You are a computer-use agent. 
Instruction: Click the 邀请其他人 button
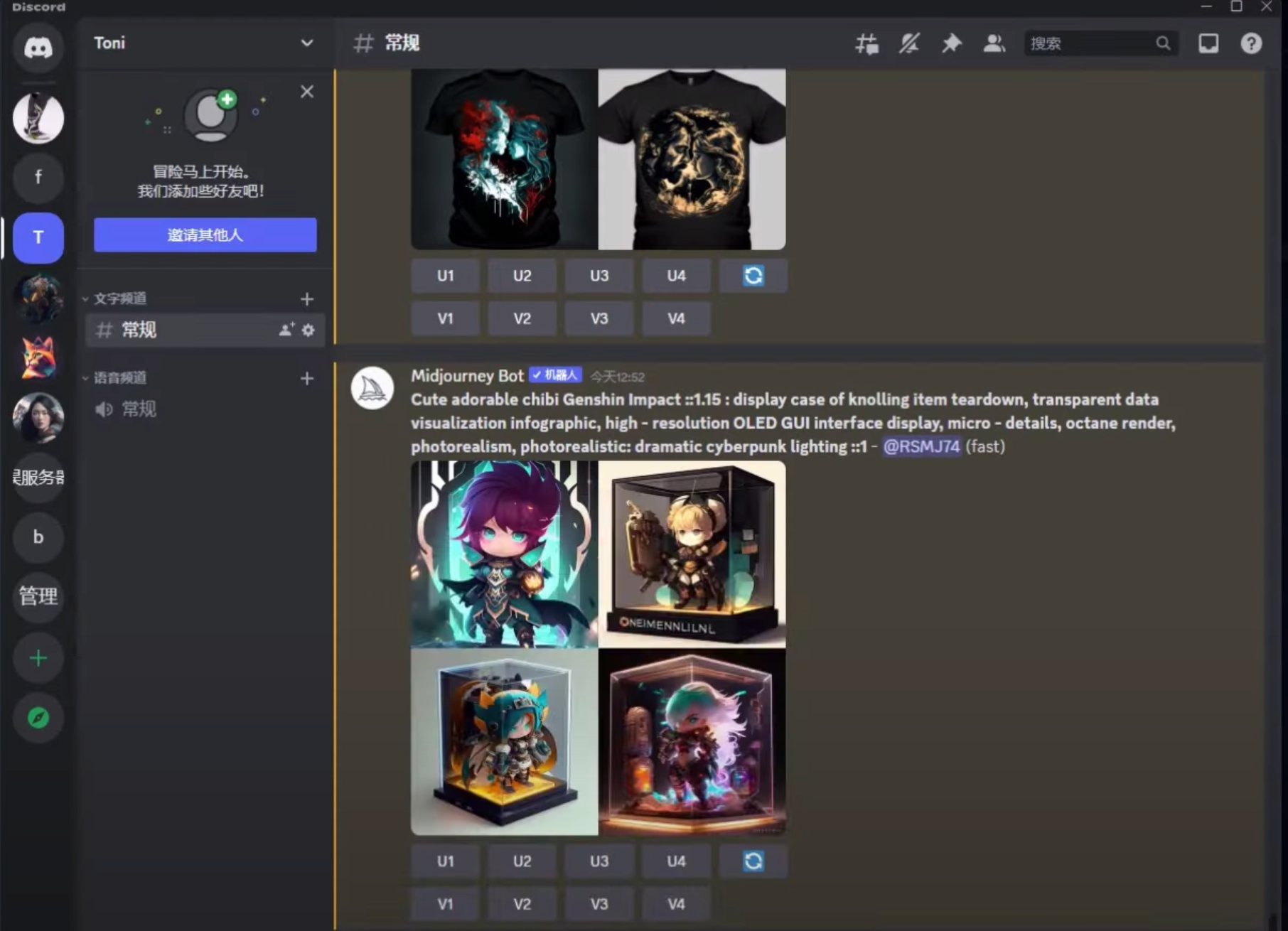(205, 235)
